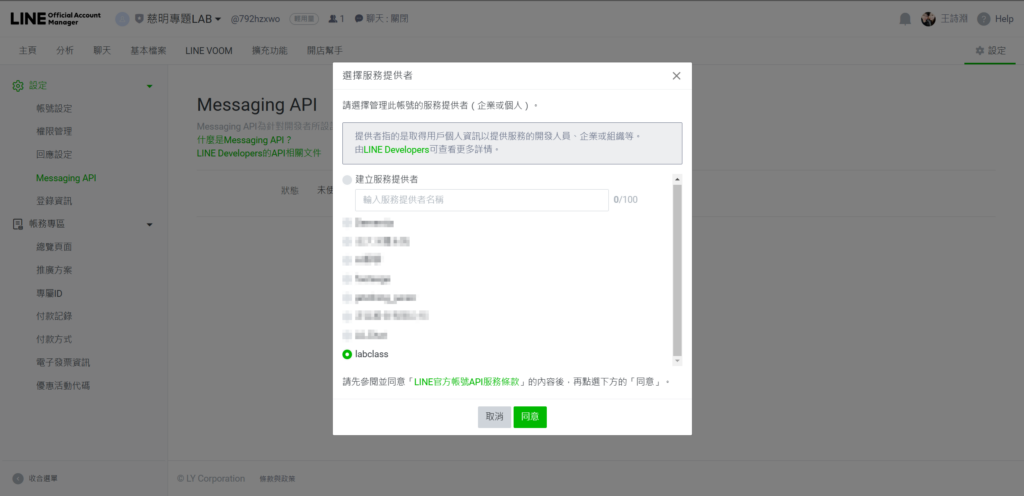Click the 輕用量 plan badge
Viewport: 1024px width, 496px height.
coord(304,19)
